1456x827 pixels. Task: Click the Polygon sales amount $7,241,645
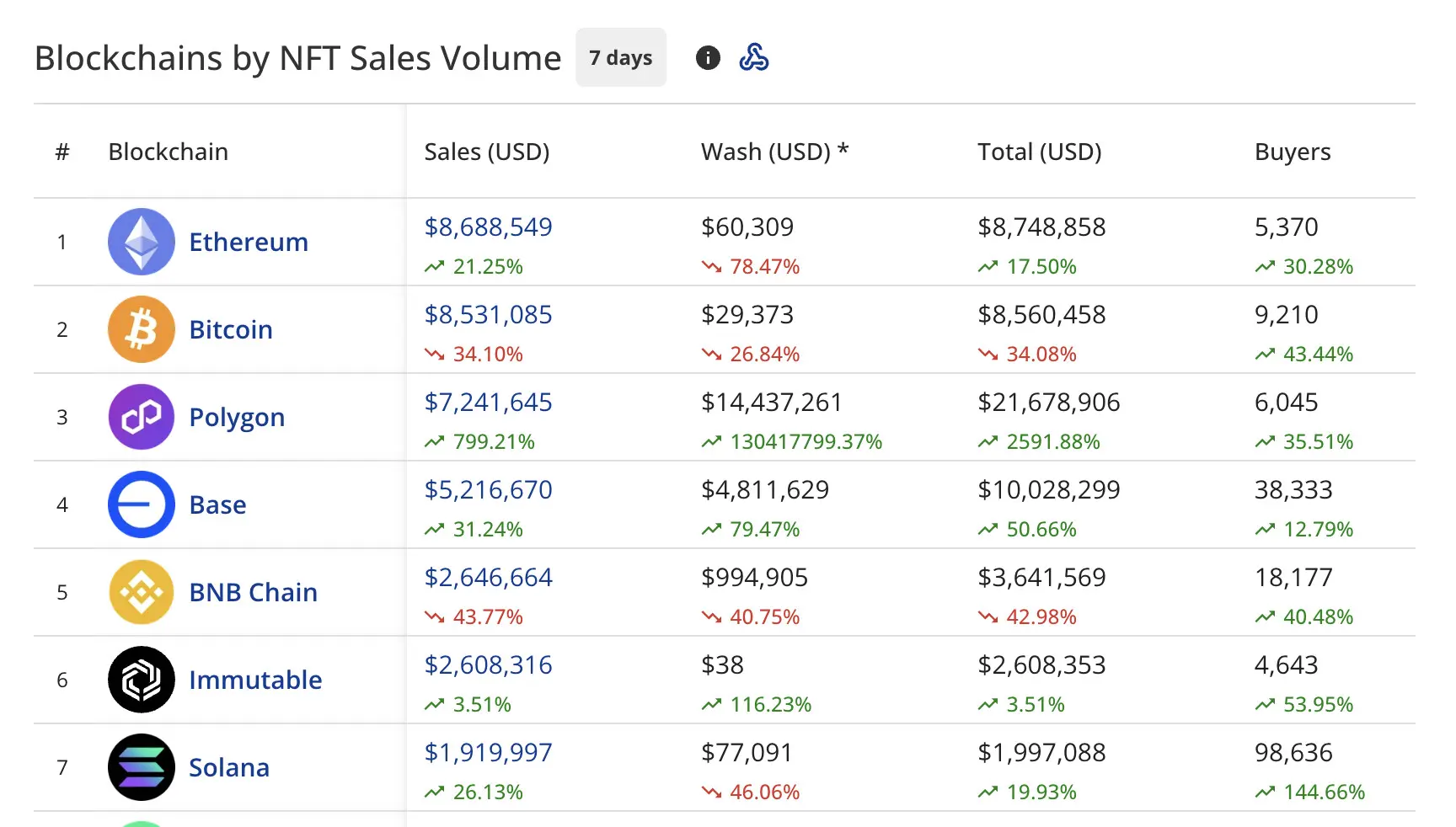tap(488, 402)
